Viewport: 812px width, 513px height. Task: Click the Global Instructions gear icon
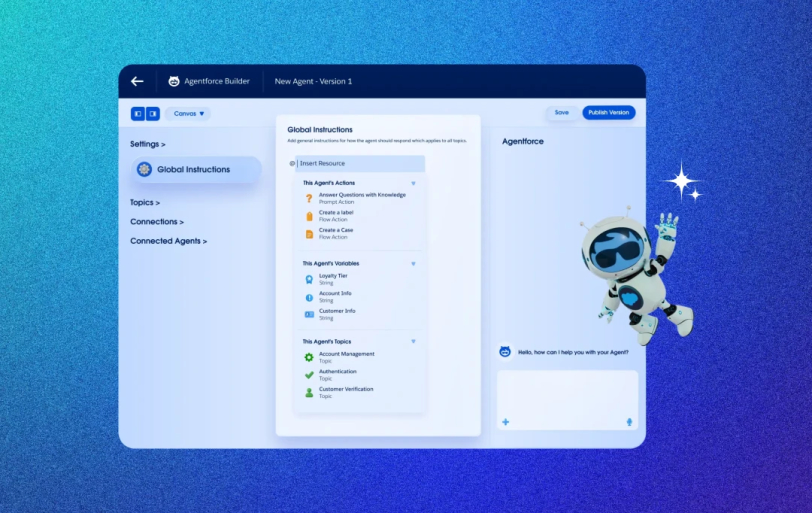click(x=144, y=169)
